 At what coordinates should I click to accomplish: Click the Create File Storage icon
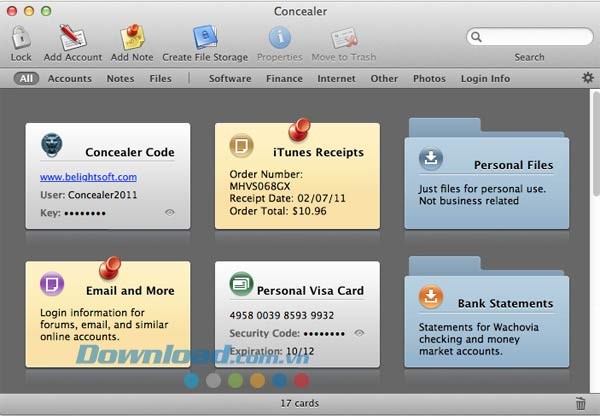click(x=205, y=38)
